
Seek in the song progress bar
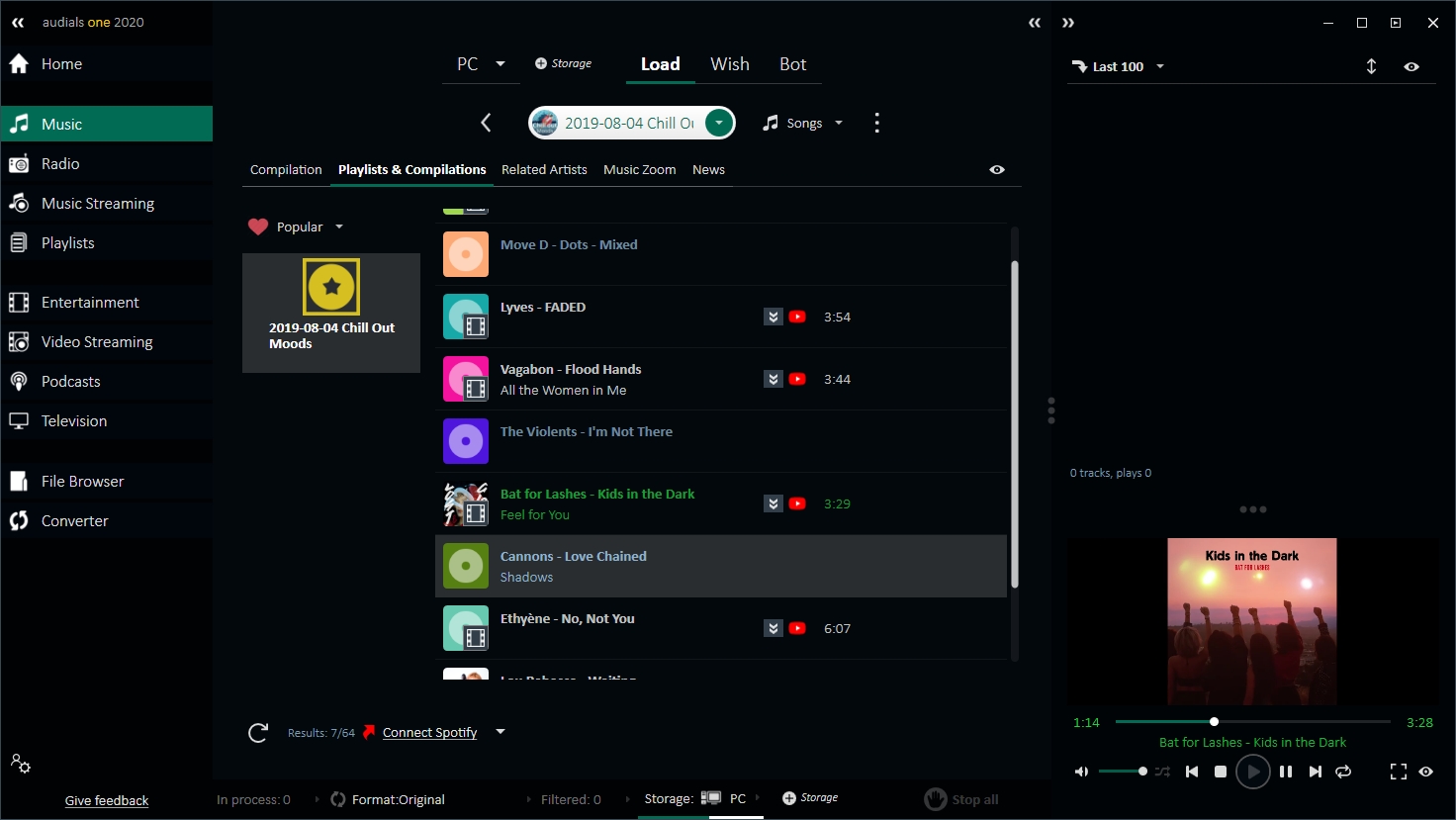(1252, 722)
